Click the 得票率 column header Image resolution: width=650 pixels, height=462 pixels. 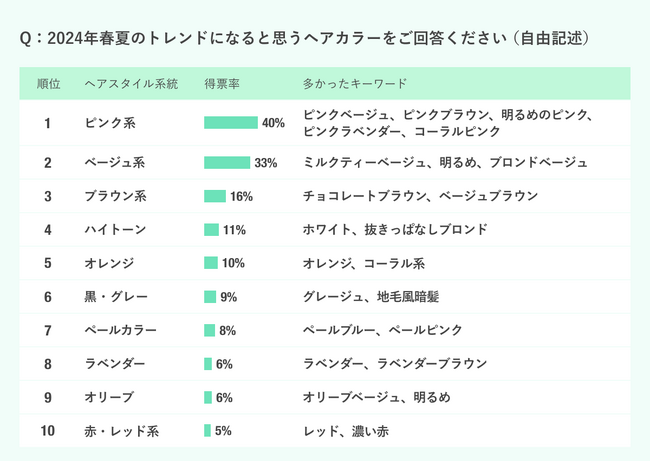(x=220, y=84)
